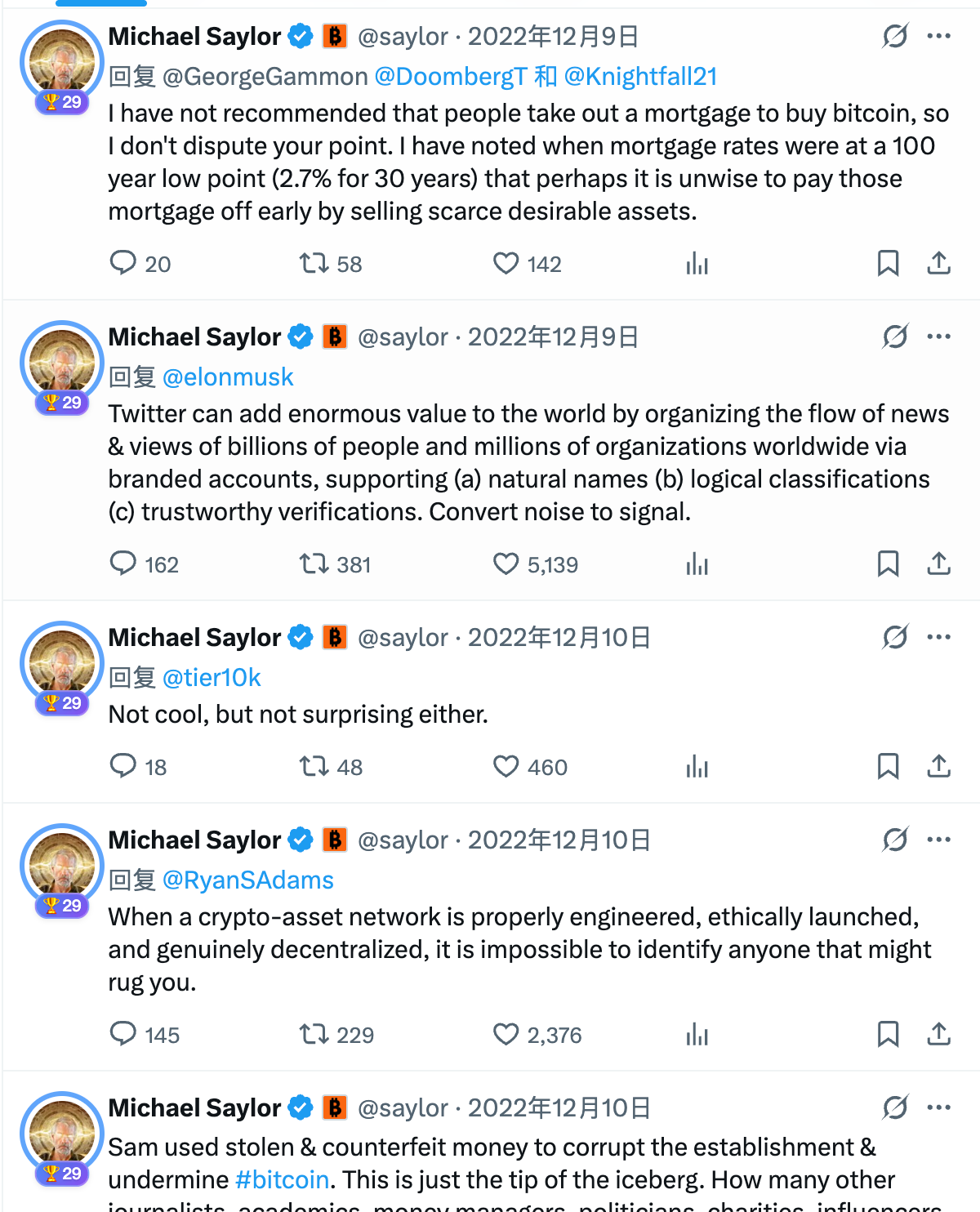980x1212 pixels.
Task: Bookmark the reply to @RyanSAdams
Action: pyautogui.click(x=888, y=1034)
